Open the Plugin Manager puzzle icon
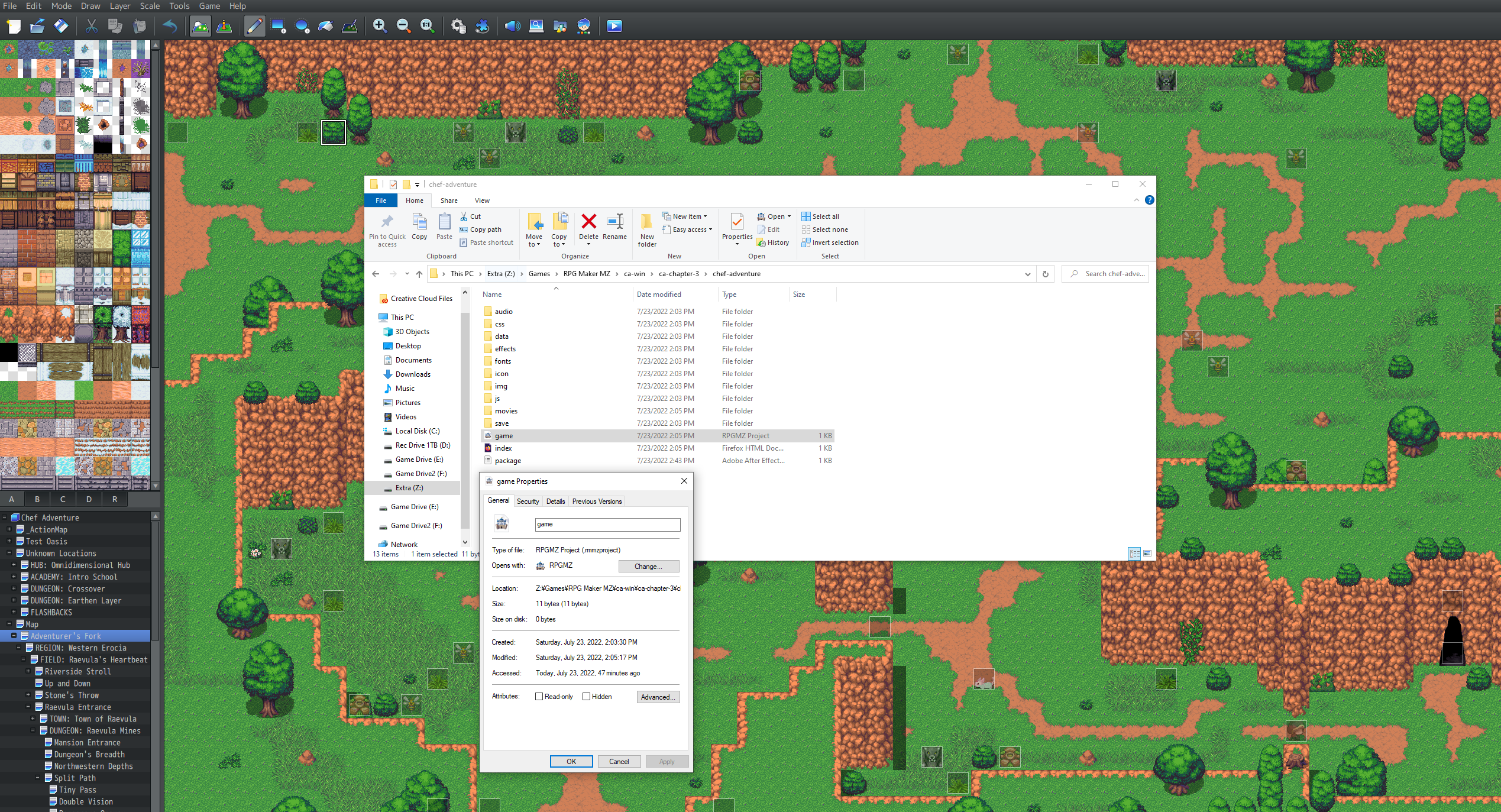The width and height of the screenshot is (1501, 812). [x=482, y=26]
